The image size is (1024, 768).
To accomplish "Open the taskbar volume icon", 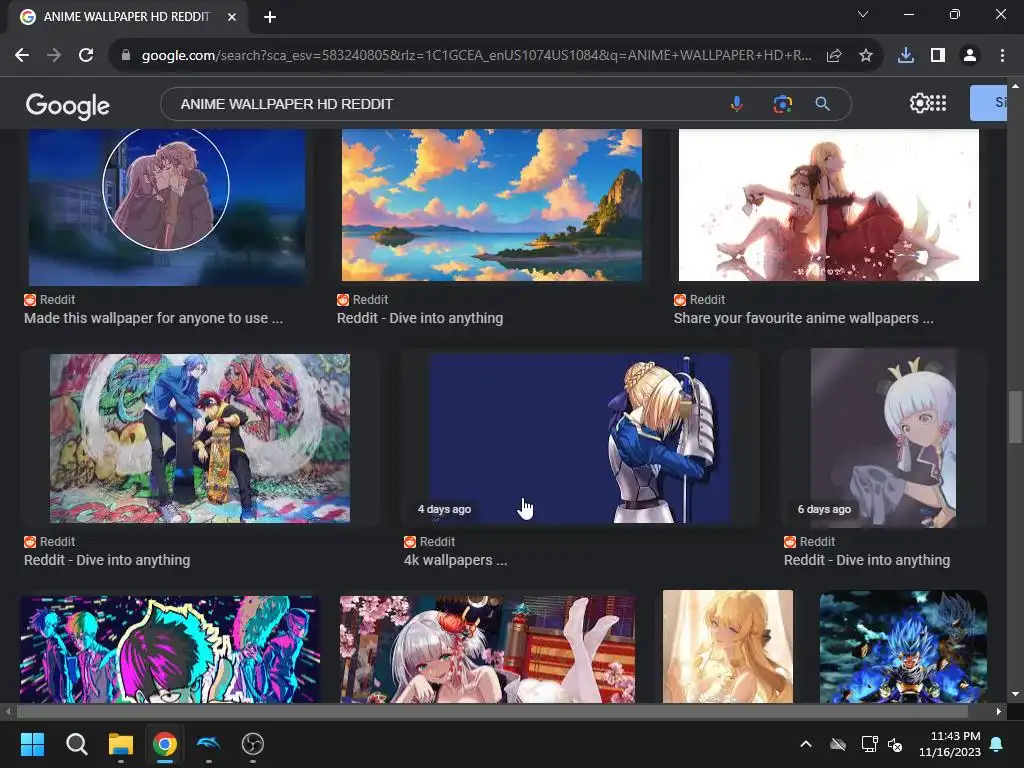I will tap(895, 744).
